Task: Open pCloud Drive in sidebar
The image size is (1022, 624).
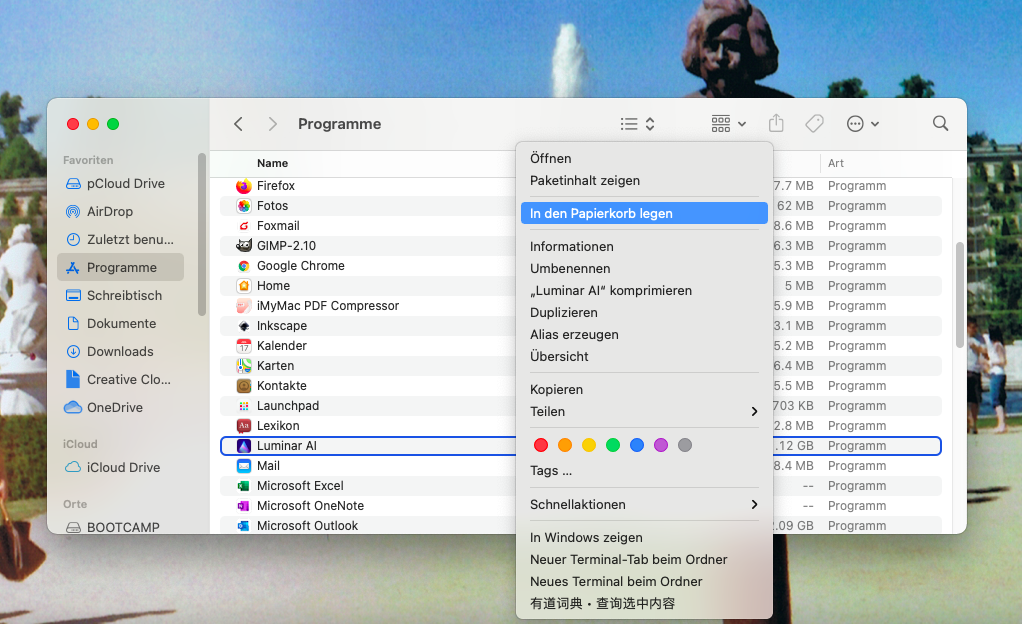Action: click(x=121, y=184)
